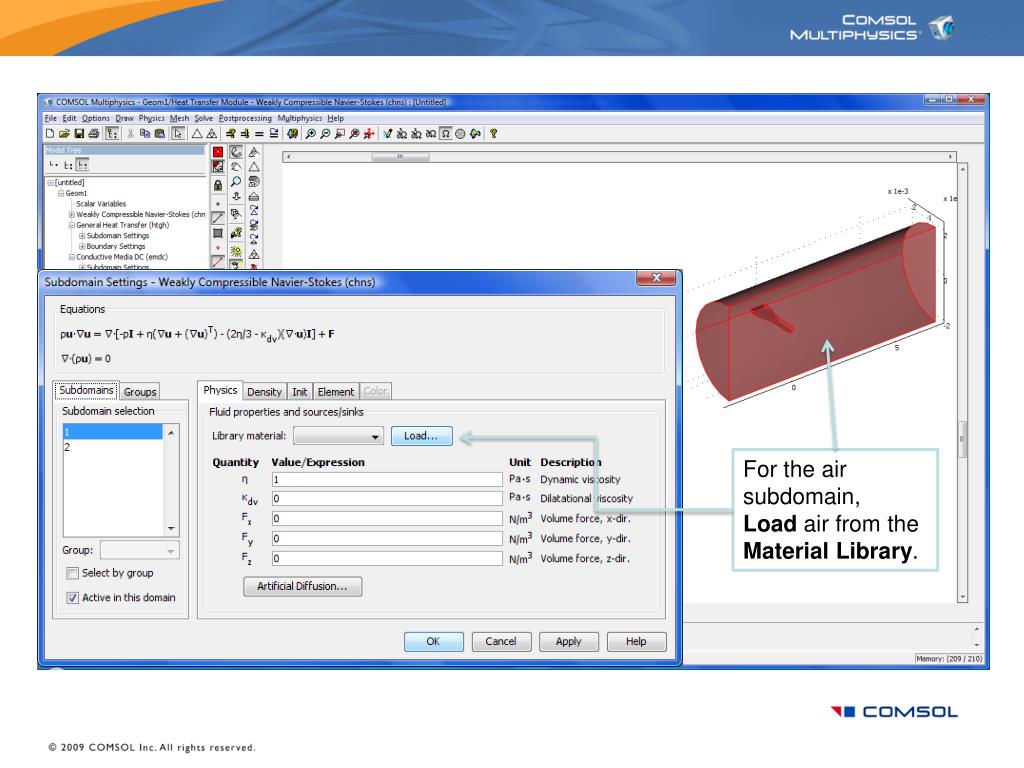Click subdomain list scroll down arrow
This screenshot has height=768, width=1024.
171,528
